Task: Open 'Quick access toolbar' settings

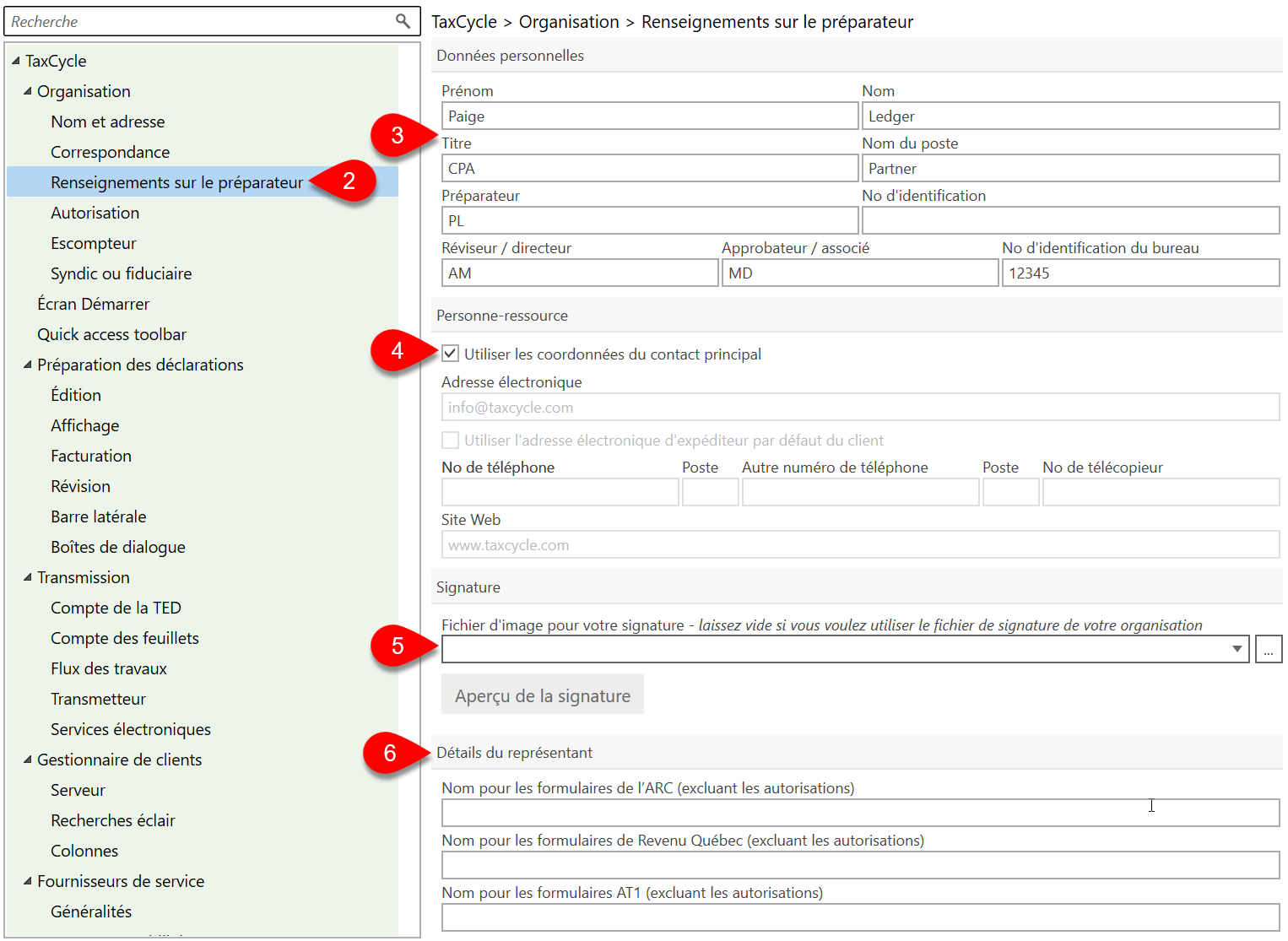Action: click(112, 334)
